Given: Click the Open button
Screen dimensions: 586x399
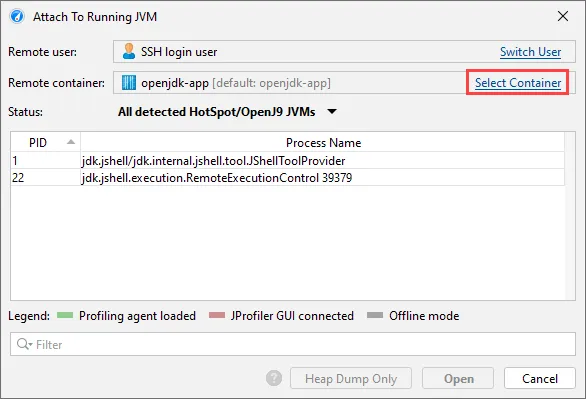Looking at the screenshot, I should click(458, 378).
